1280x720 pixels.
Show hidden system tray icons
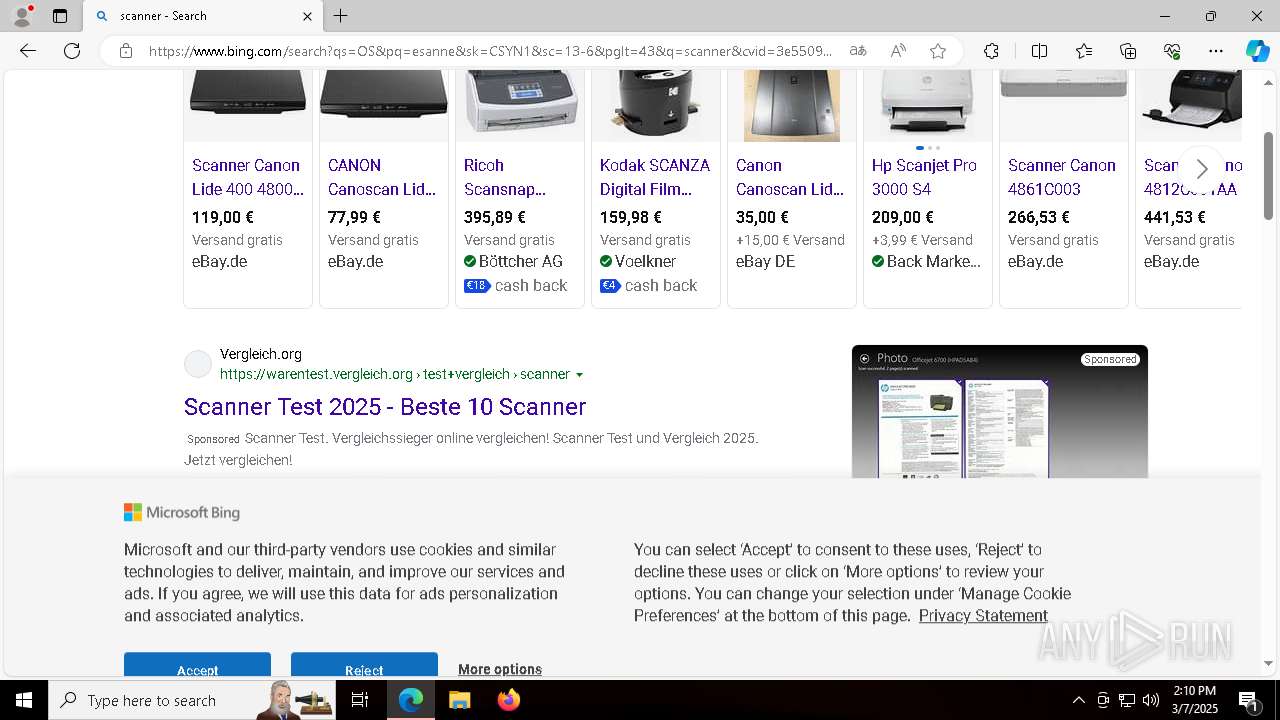(x=1078, y=700)
